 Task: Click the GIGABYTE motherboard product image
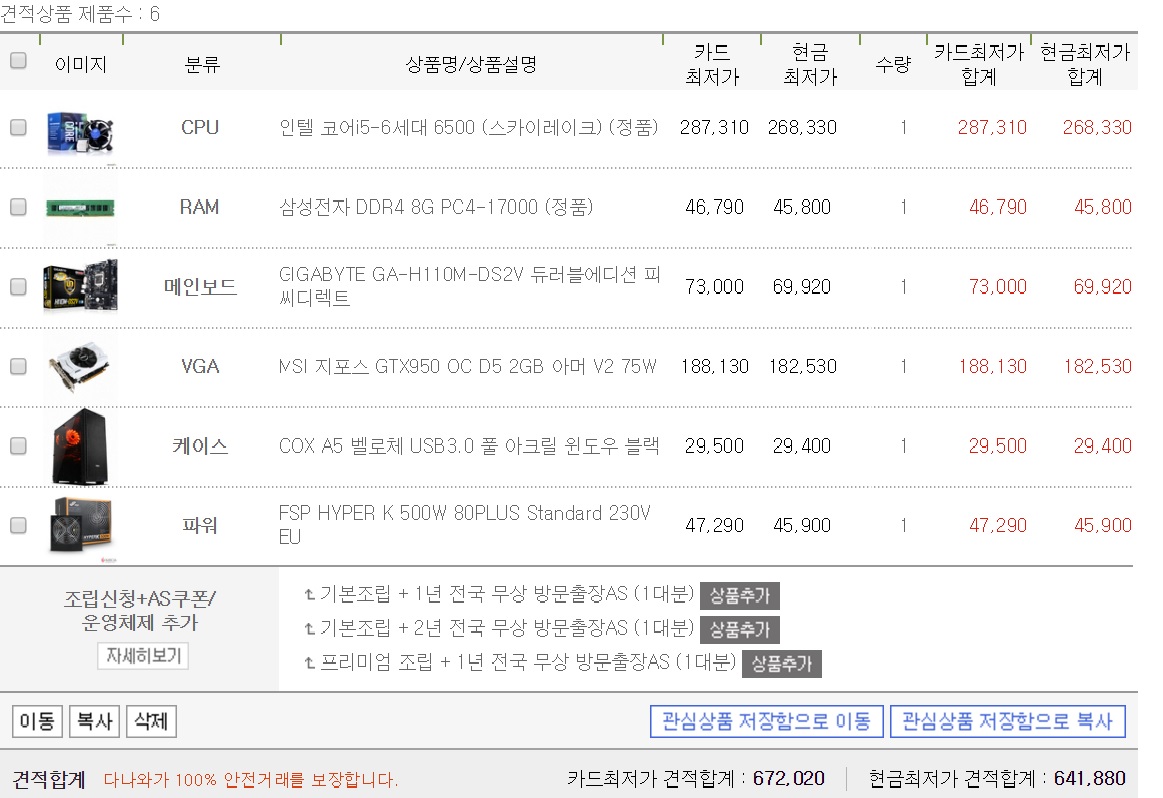click(80, 287)
